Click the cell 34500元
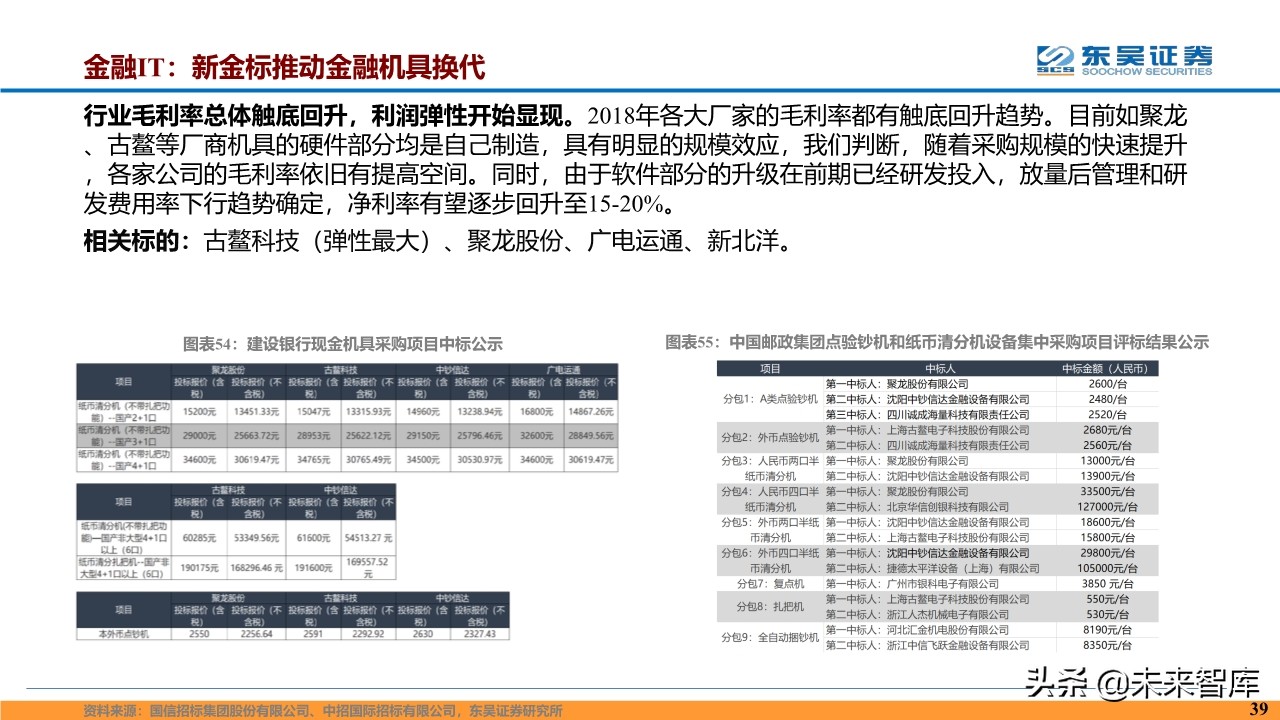 click(x=423, y=460)
